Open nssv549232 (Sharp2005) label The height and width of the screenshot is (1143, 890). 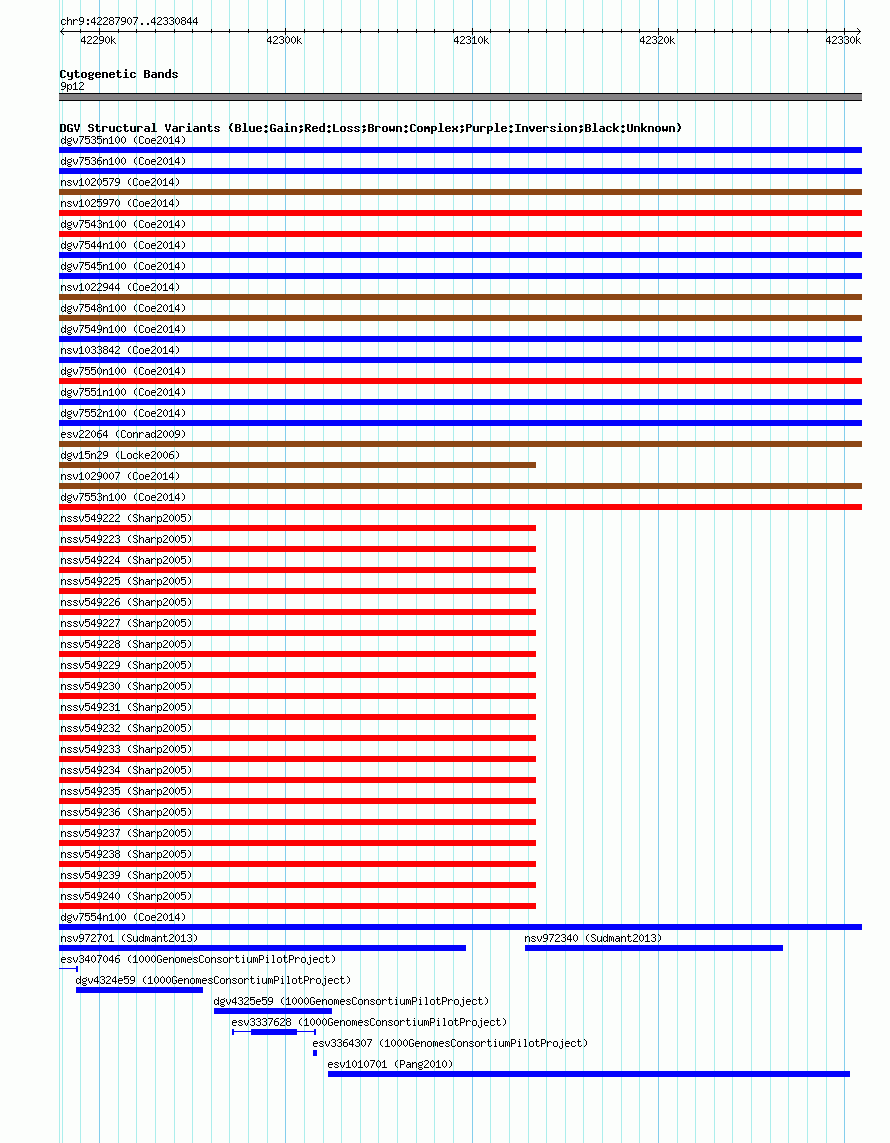tap(126, 728)
